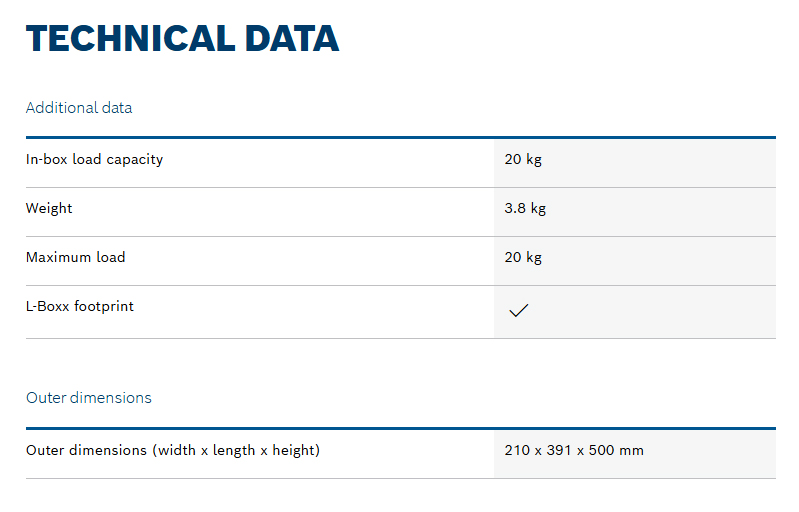Click the number 391 in dimensions value

[559, 450]
